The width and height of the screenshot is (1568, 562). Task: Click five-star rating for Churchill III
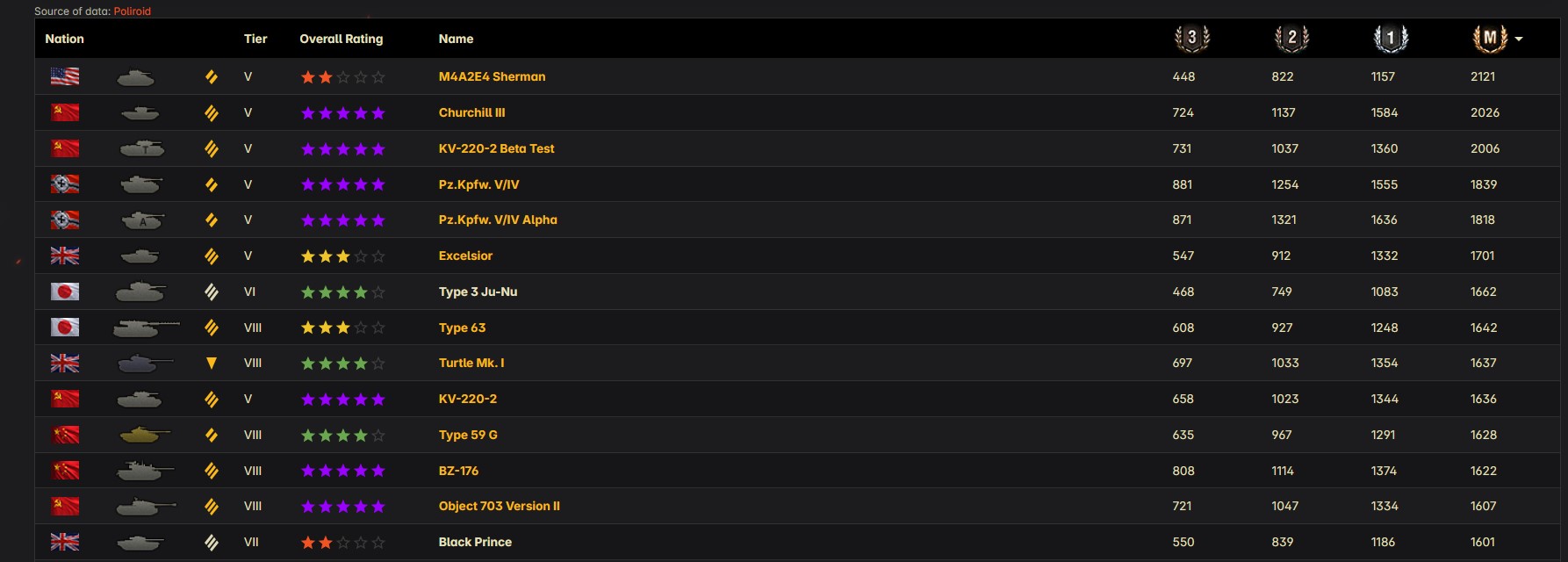pos(342,113)
